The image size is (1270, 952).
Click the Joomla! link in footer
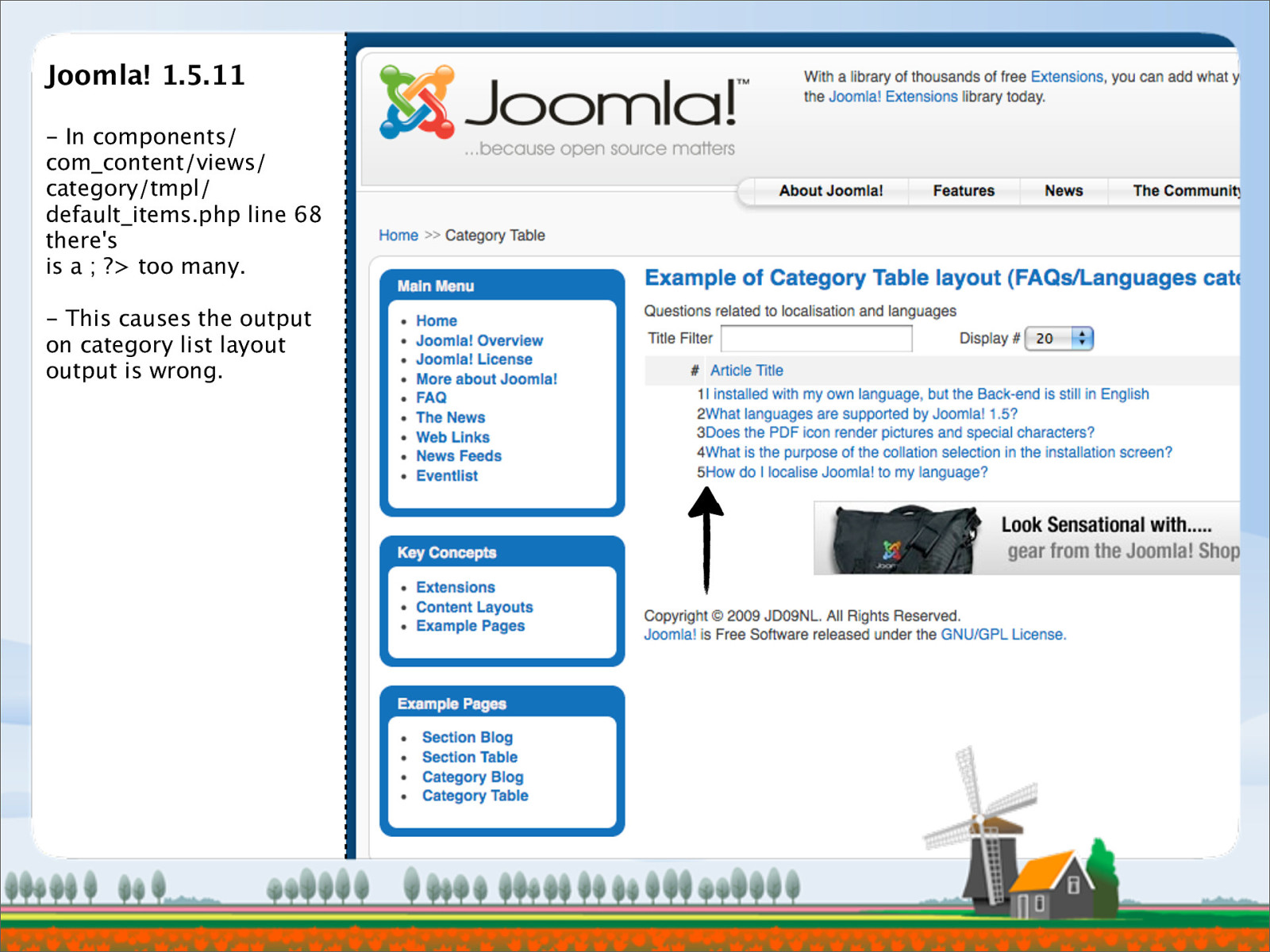click(670, 635)
